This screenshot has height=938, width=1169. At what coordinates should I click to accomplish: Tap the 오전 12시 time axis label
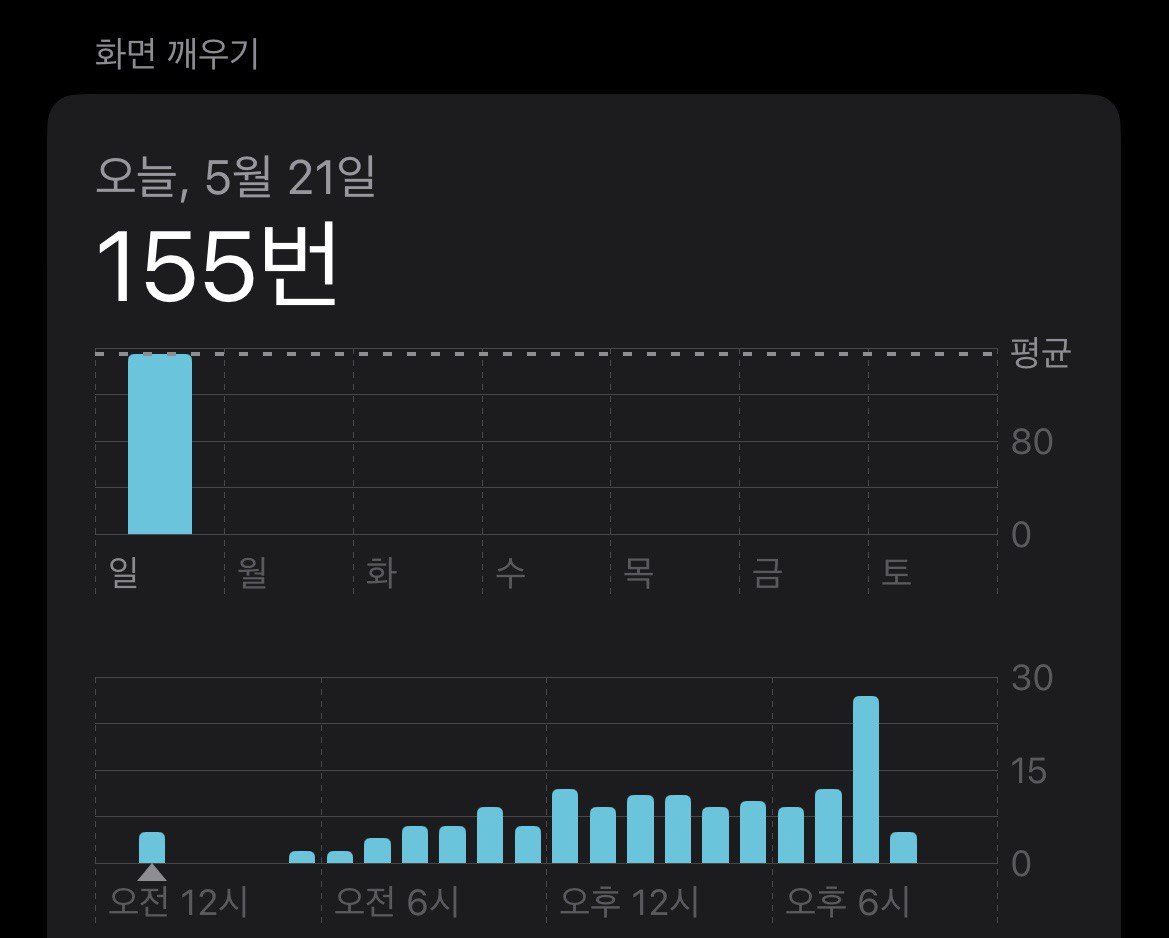click(180, 901)
